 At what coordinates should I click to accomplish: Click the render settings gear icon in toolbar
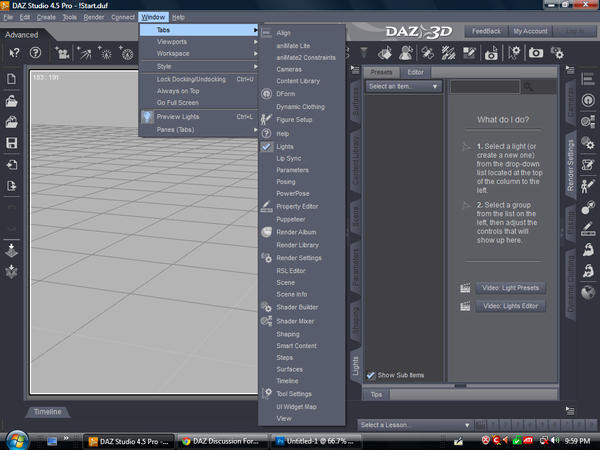click(557, 53)
